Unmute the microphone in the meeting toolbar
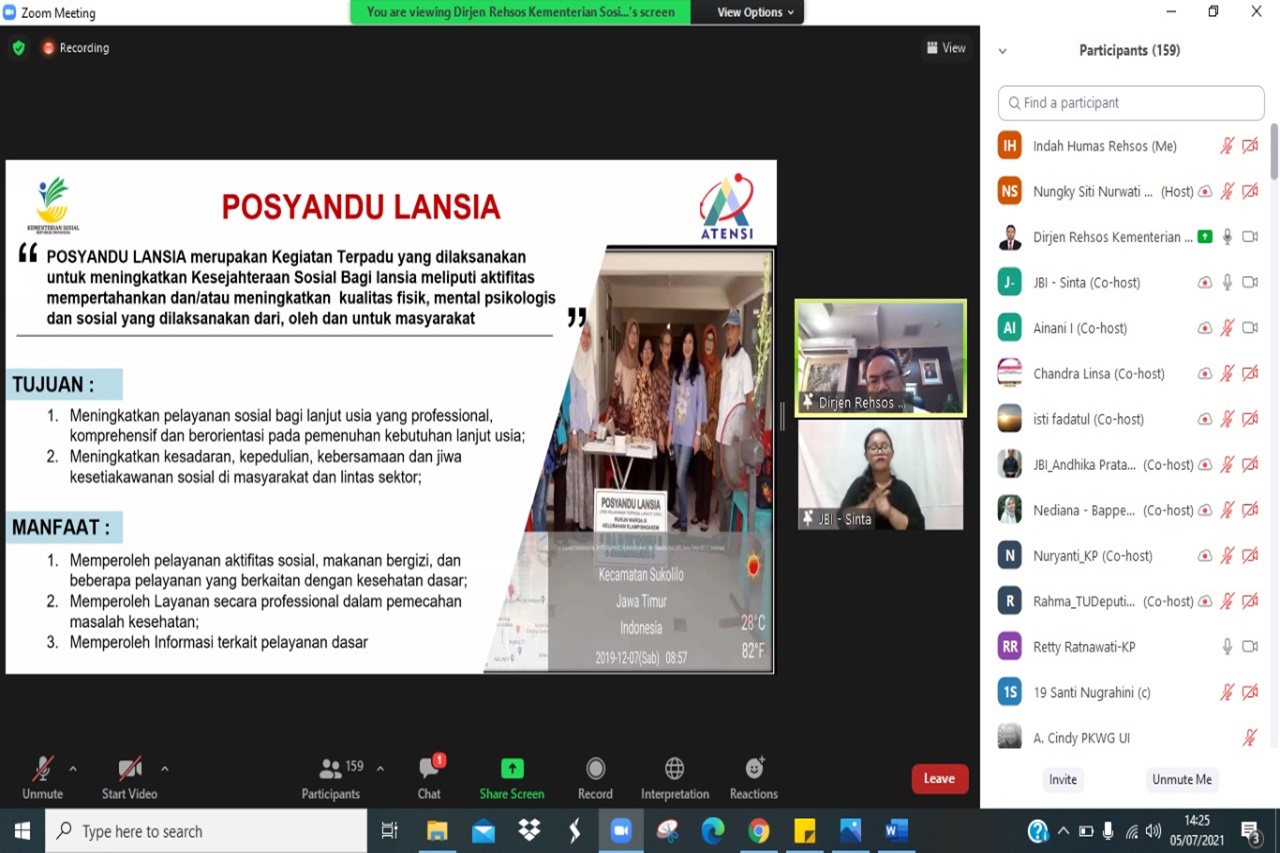Viewport: 1280px width, 853px height. 42,778
